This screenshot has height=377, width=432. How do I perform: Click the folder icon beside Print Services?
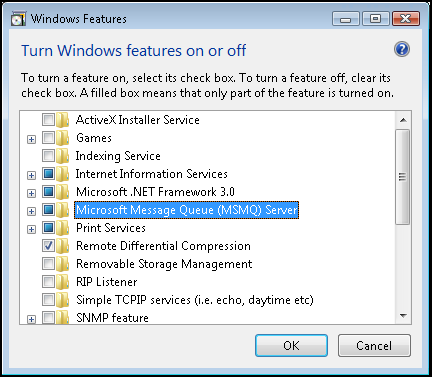point(62,228)
